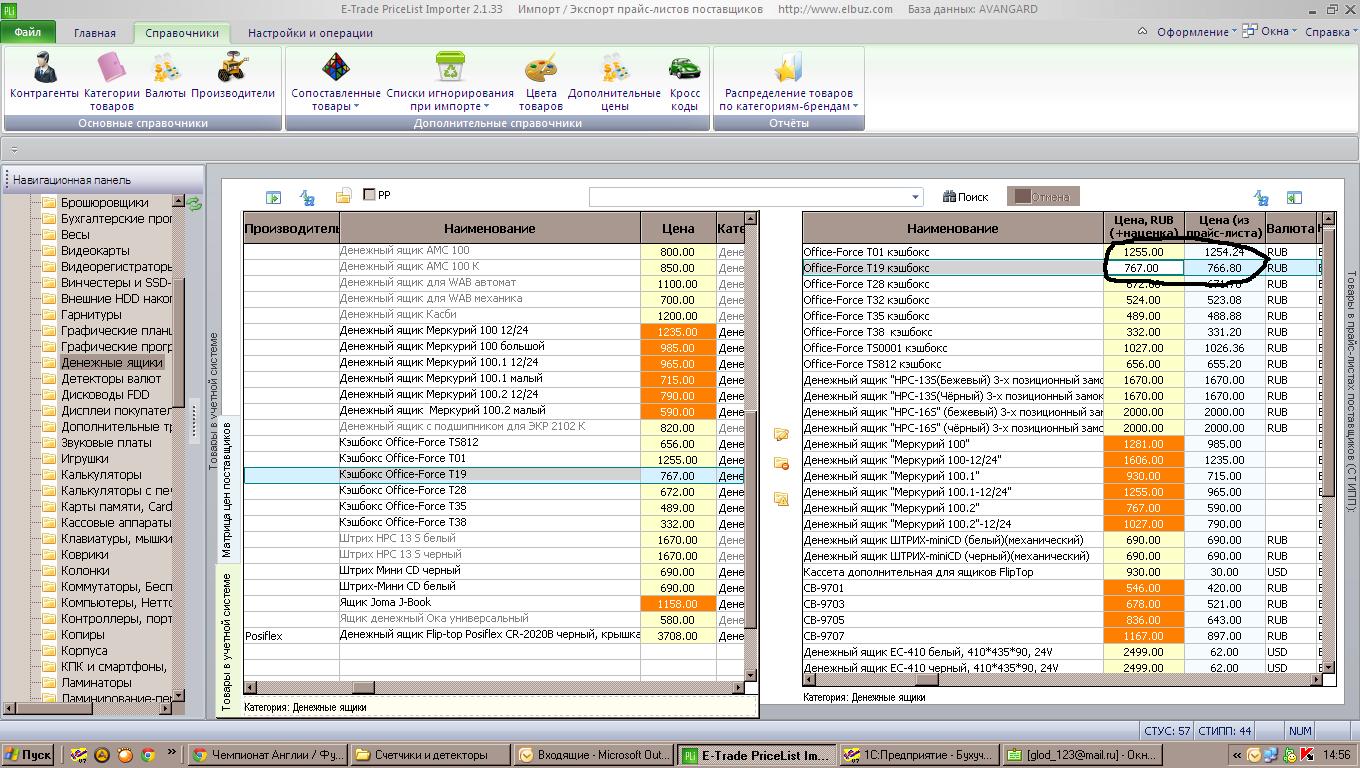
Task: Open the Цвета товаров reference
Action: pos(541,82)
